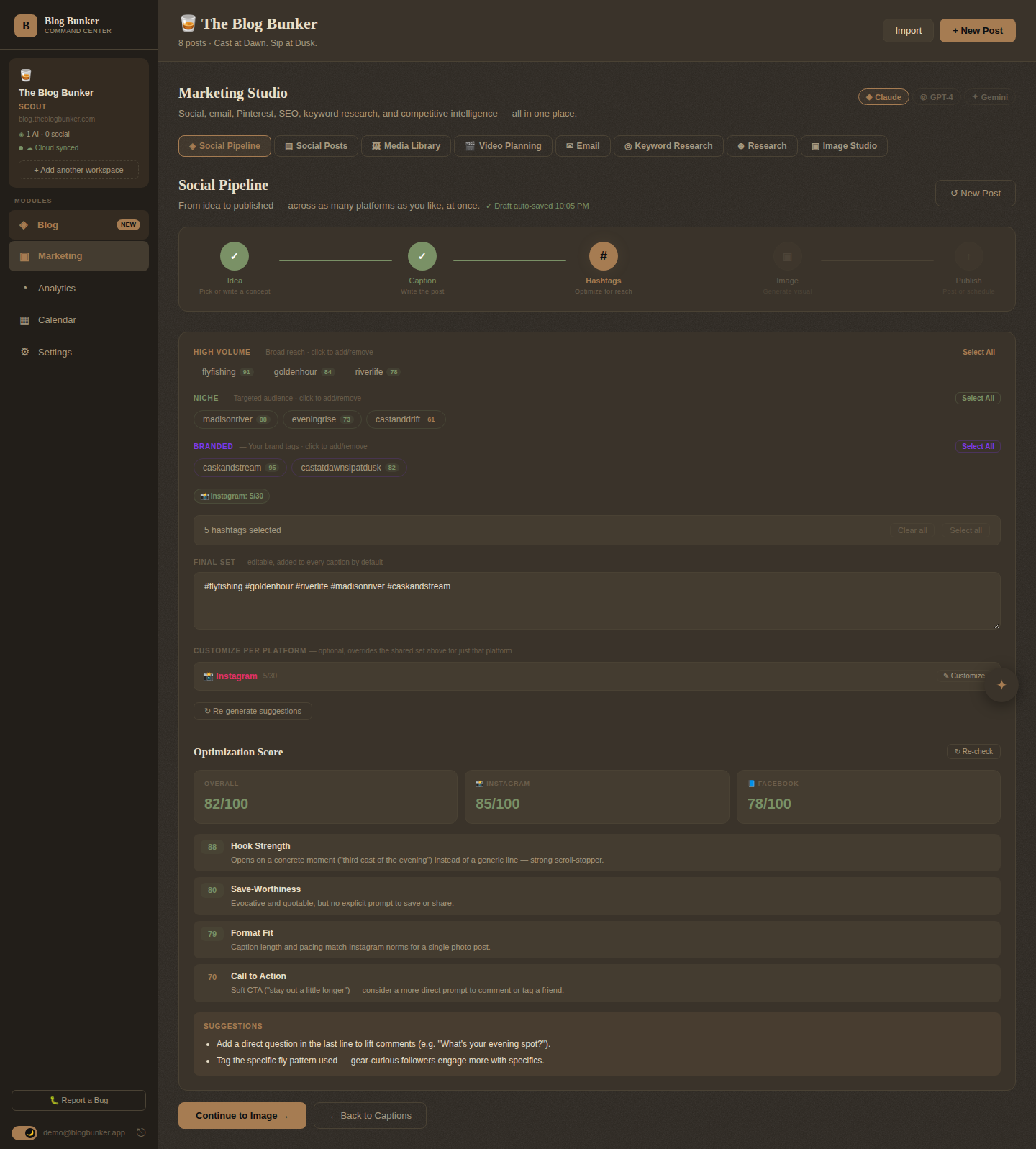The height and width of the screenshot is (1149, 1036).
Task: Click the Import button
Action: point(908,30)
